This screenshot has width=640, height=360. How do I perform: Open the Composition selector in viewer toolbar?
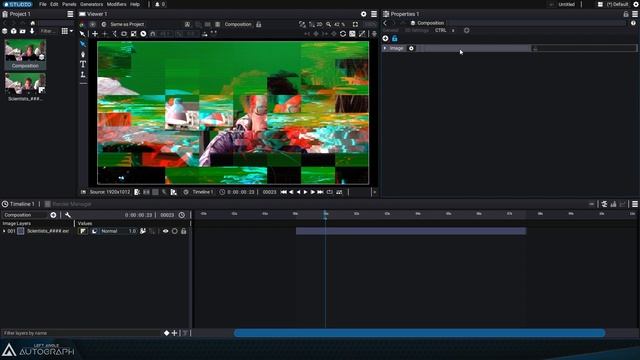238,24
